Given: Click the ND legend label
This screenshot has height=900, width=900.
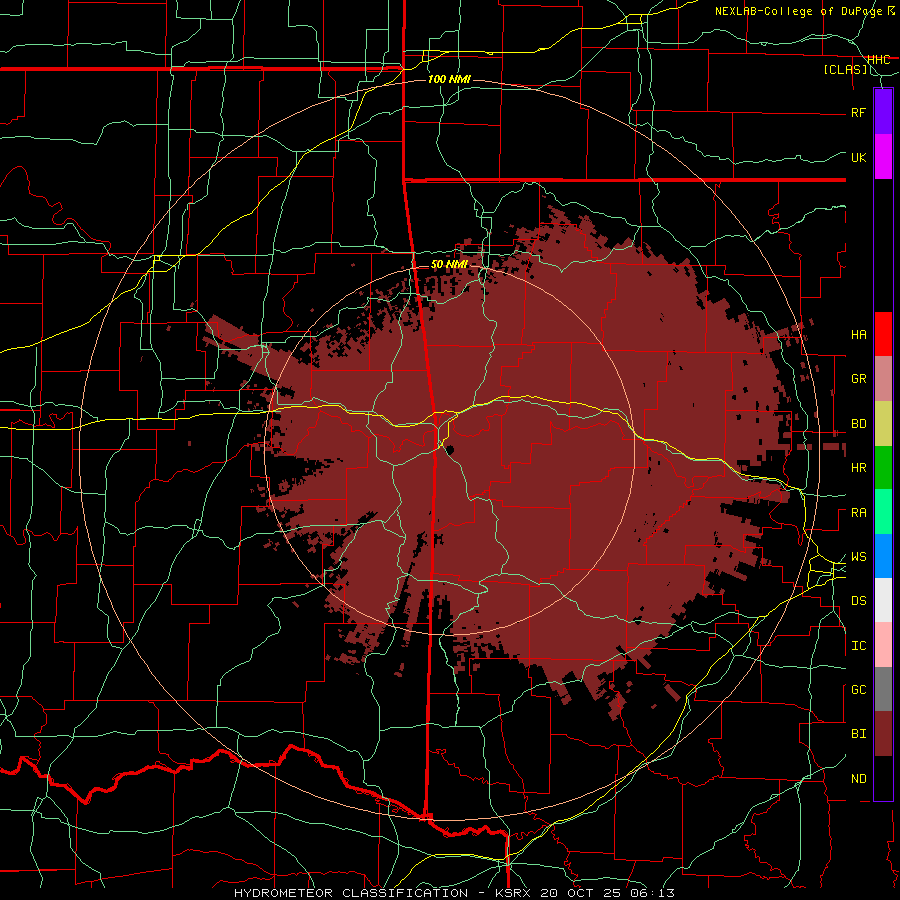Looking at the screenshot, I should click(858, 779).
